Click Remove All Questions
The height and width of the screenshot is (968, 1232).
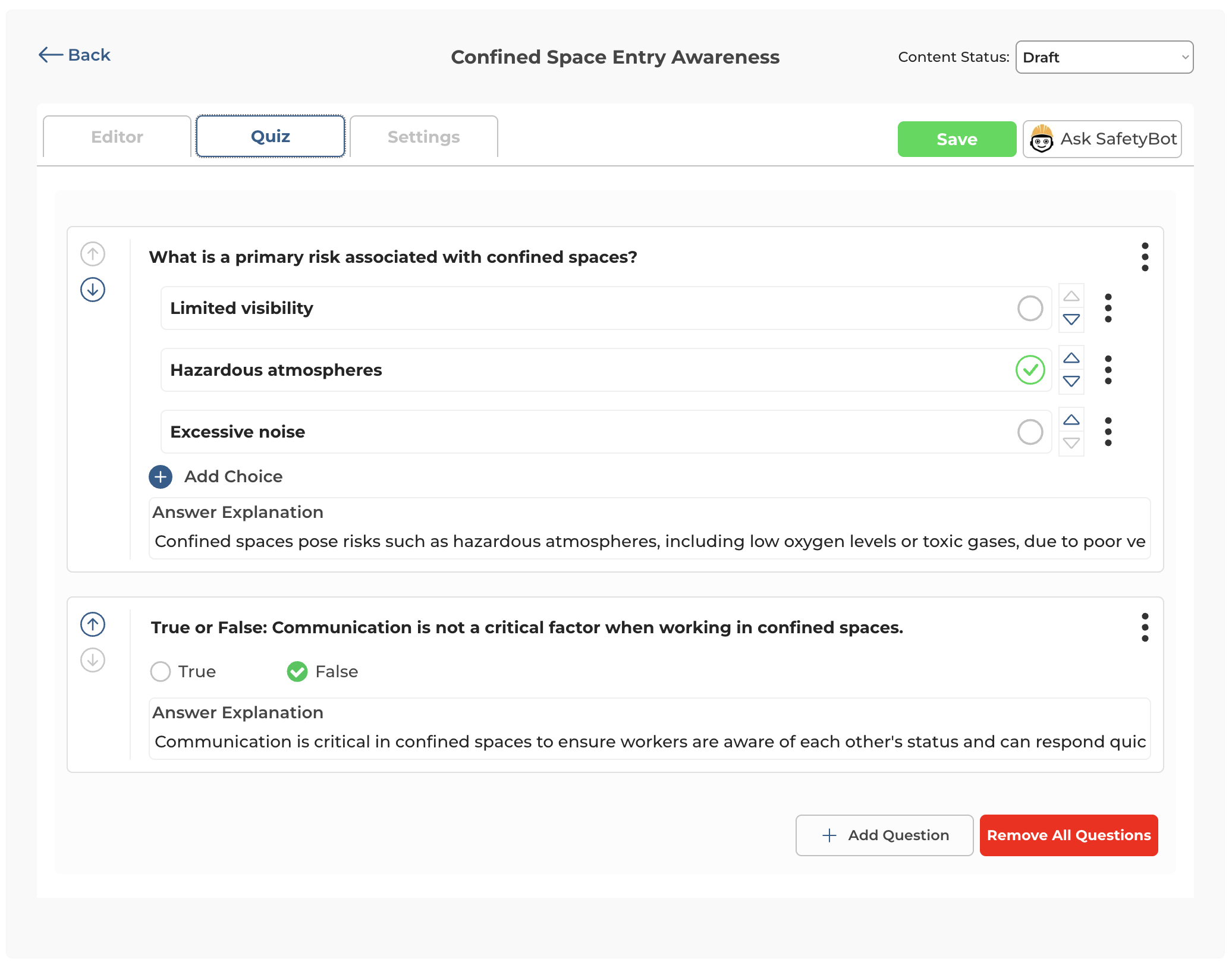1068,835
